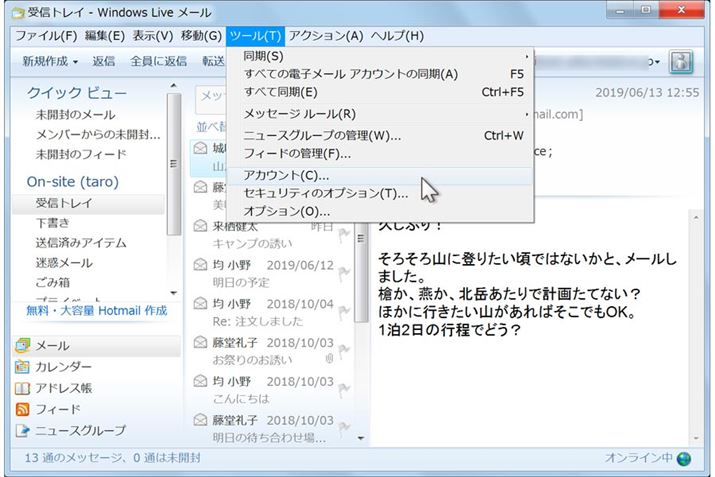This screenshot has width=715, height=477.
Task: Open the Mail (メール) view icon
Action: [22, 346]
